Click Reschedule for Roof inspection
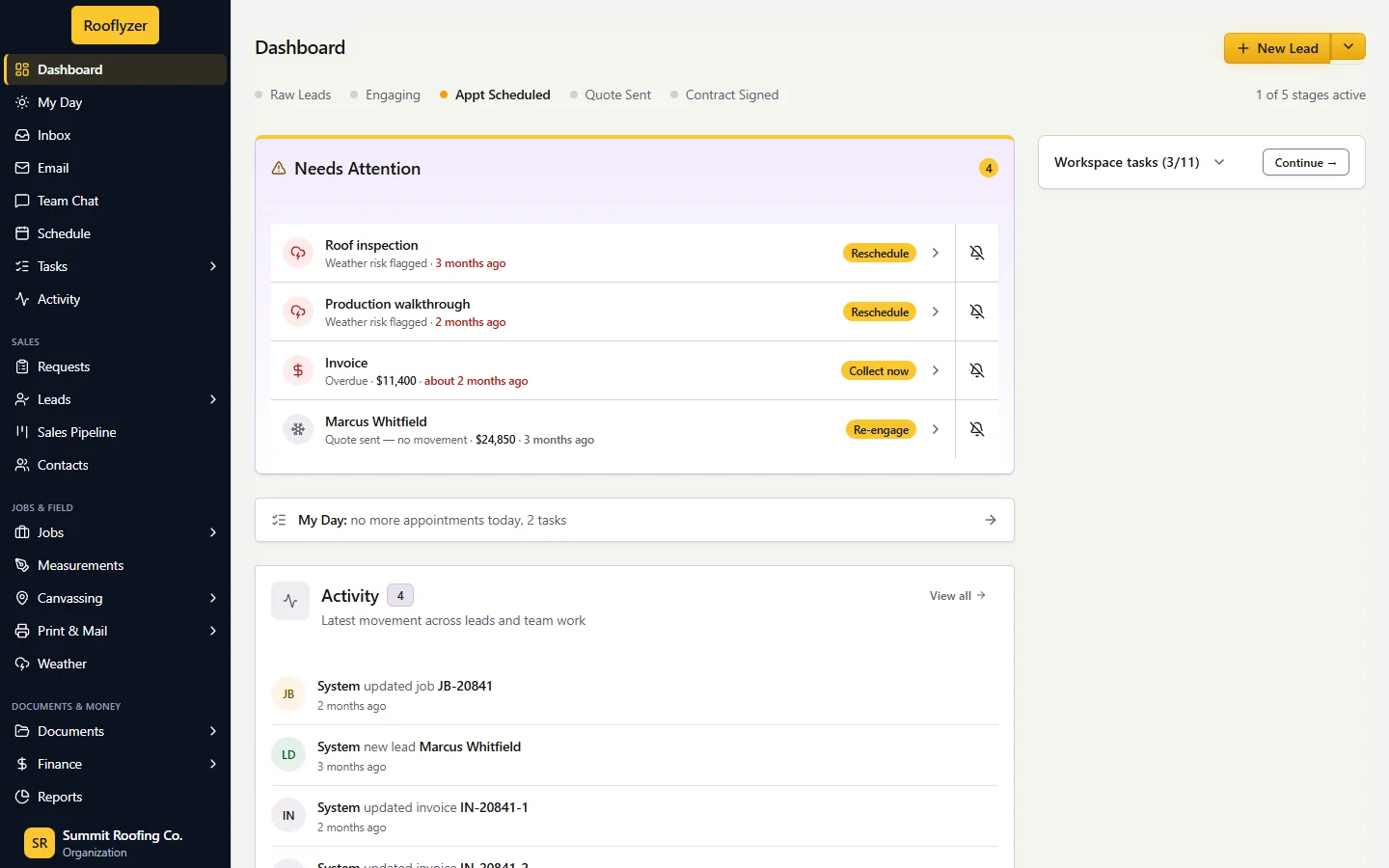 [880, 254]
